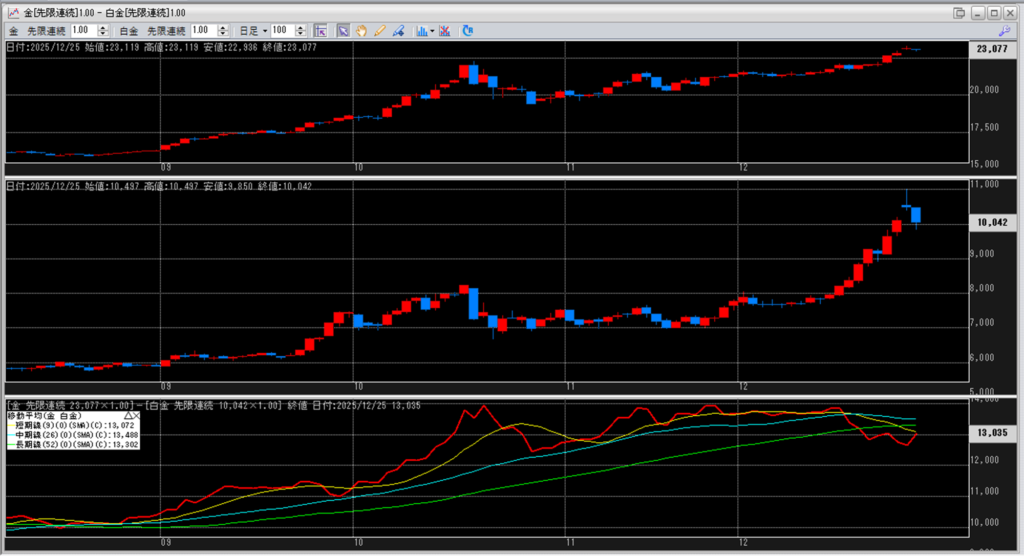Click the refresh chart icon
Screen dimensions: 1024x556
(x=467, y=31)
